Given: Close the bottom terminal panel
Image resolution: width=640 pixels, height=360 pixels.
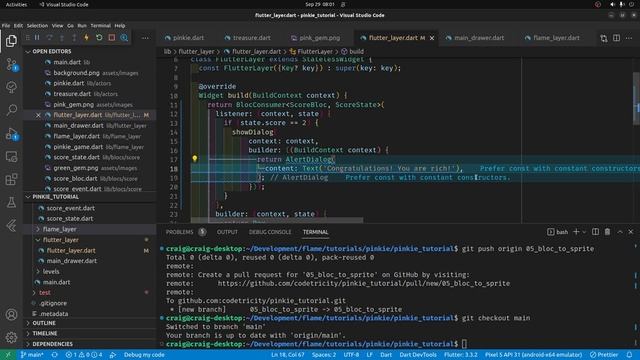Looking at the screenshot, I should (x=631, y=232).
